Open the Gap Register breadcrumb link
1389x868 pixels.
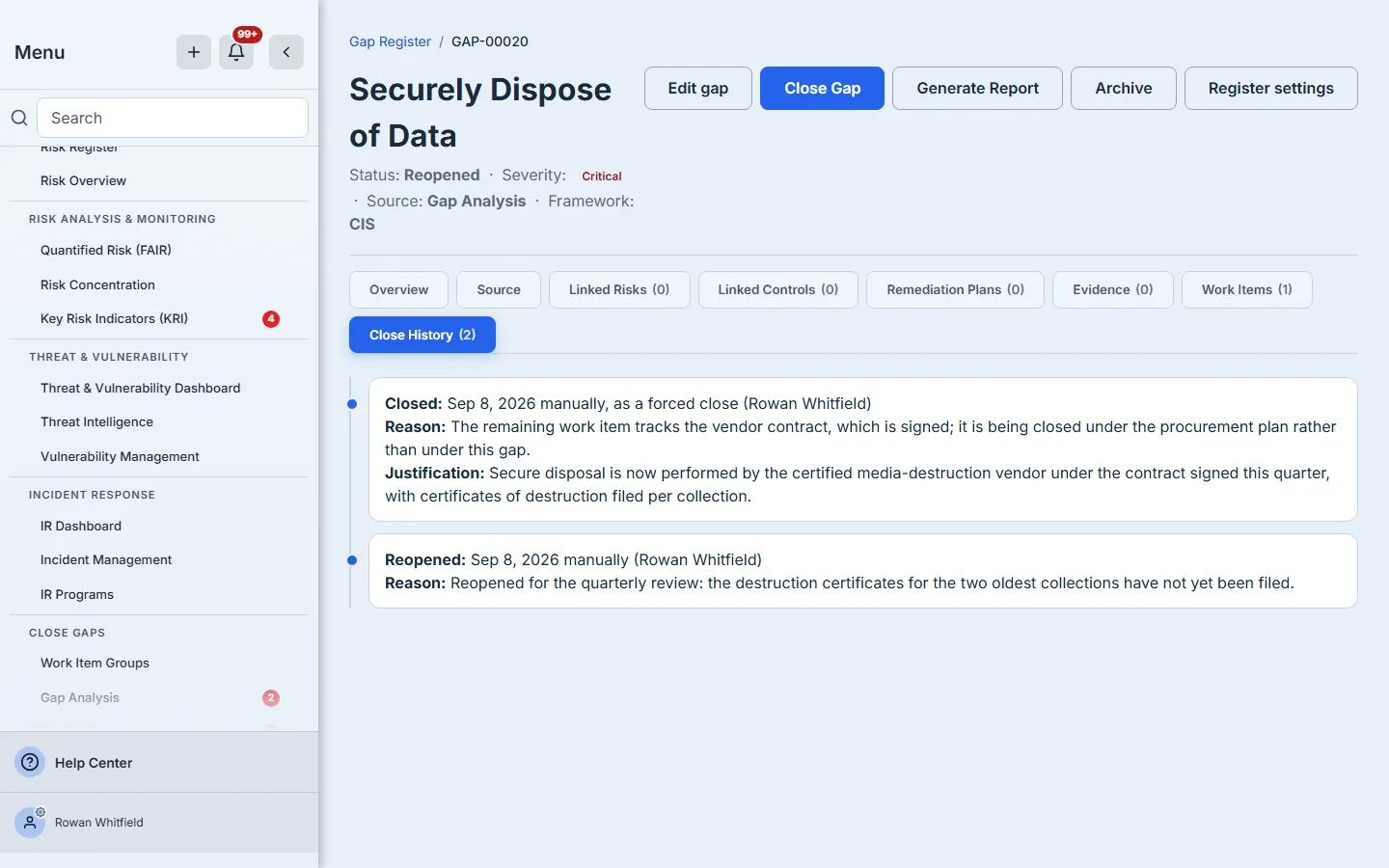390,41
